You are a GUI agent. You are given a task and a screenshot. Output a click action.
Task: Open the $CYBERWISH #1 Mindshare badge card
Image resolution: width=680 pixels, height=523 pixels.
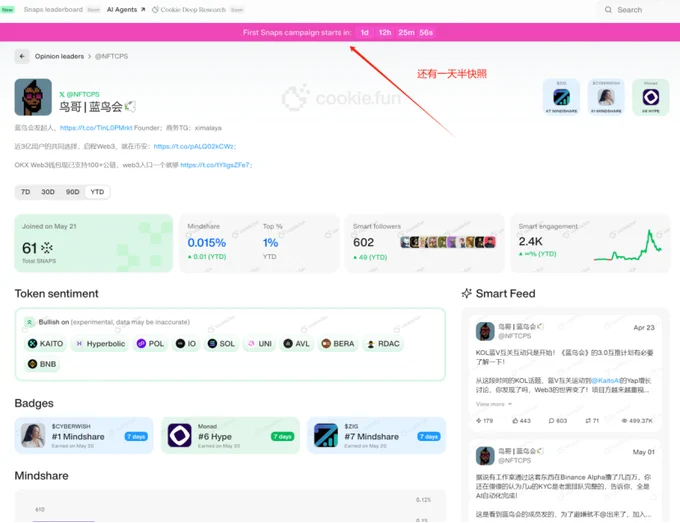[84, 436]
